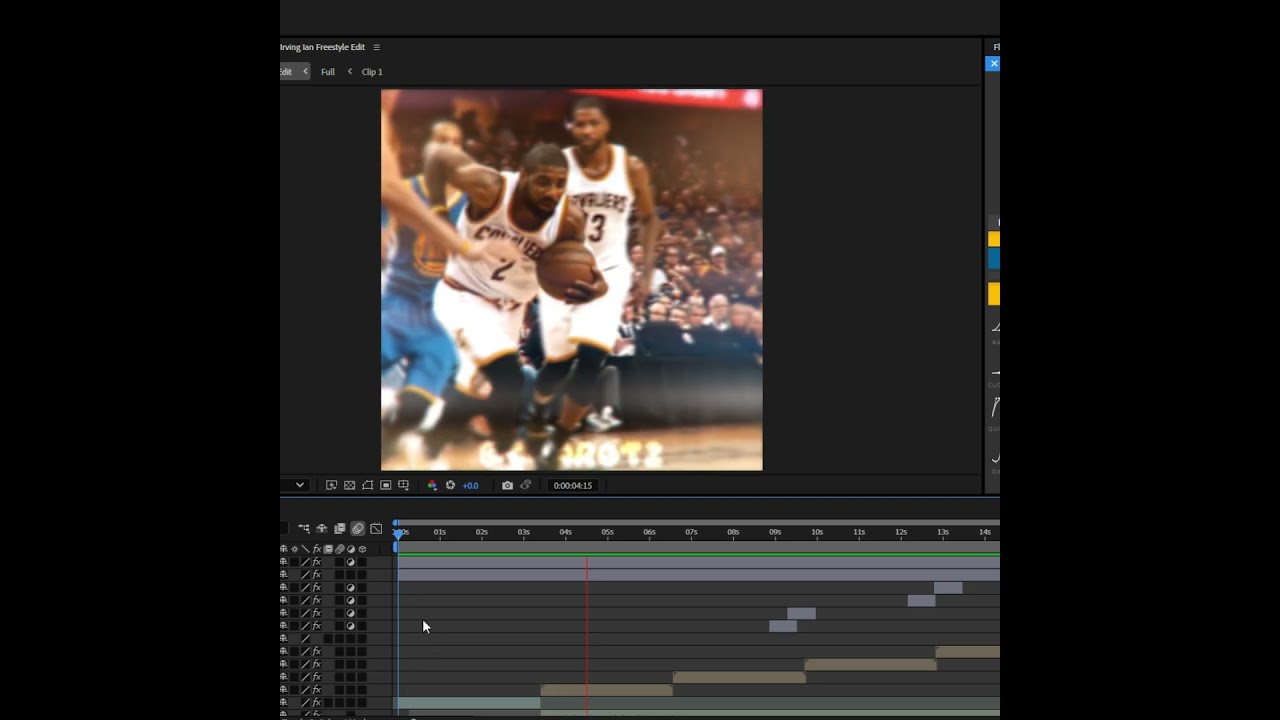This screenshot has width=1280, height=720.
Task: Click the blue +0.0 exposure value
Action: tap(470, 485)
